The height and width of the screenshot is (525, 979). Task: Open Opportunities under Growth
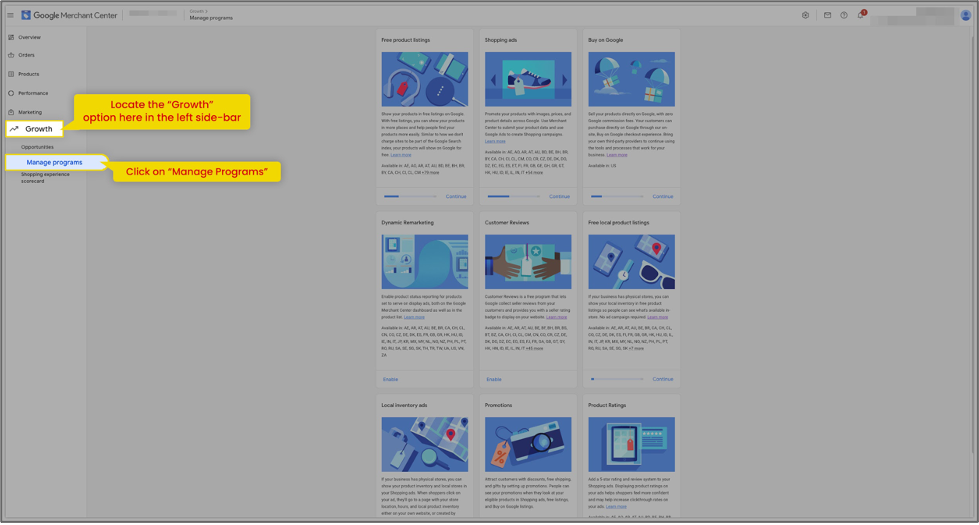[x=37, y=147]
